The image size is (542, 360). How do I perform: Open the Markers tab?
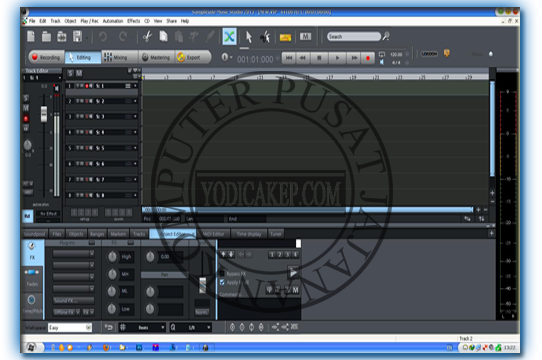(118, 234)
